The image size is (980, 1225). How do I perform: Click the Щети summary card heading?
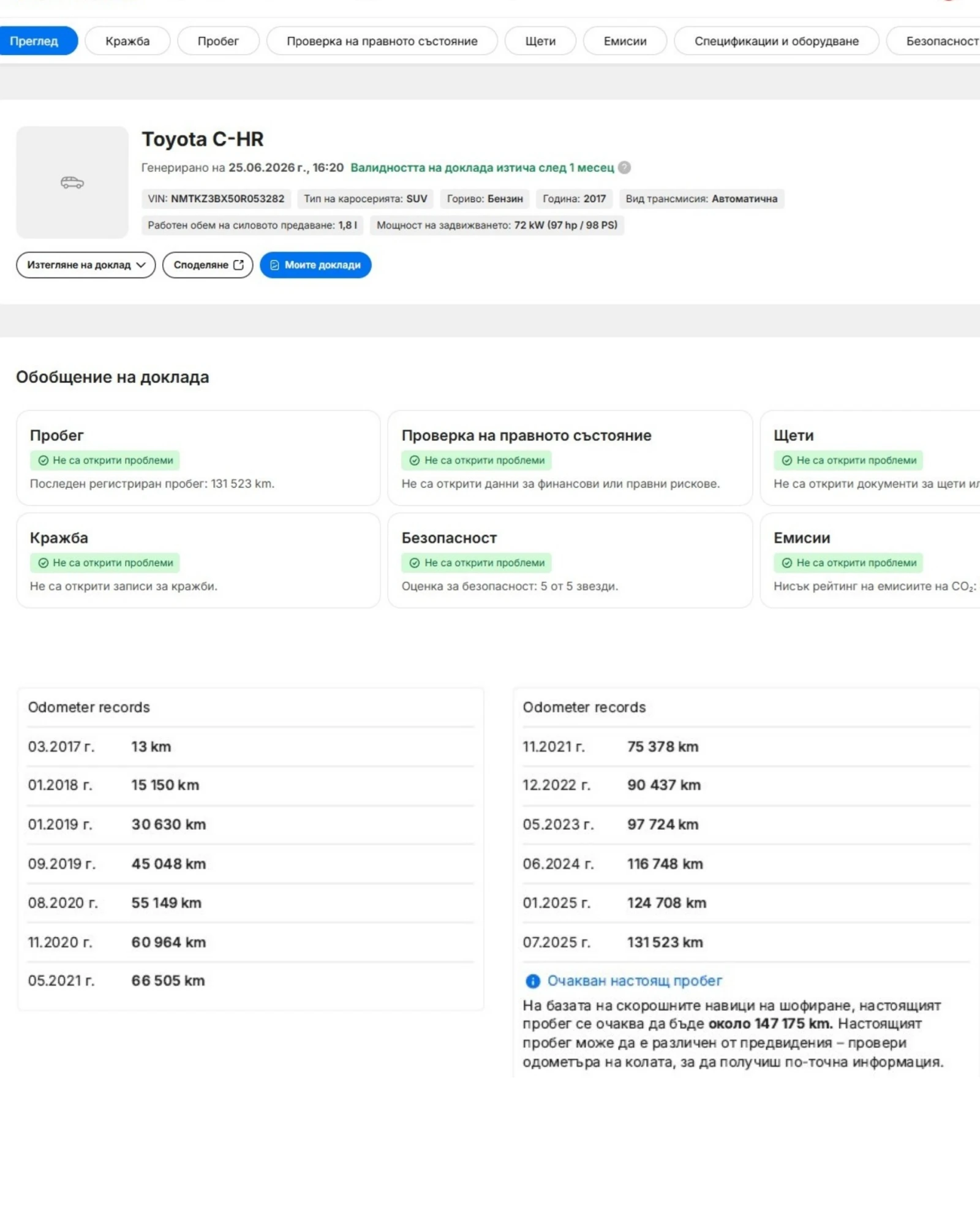click(793, 435)
